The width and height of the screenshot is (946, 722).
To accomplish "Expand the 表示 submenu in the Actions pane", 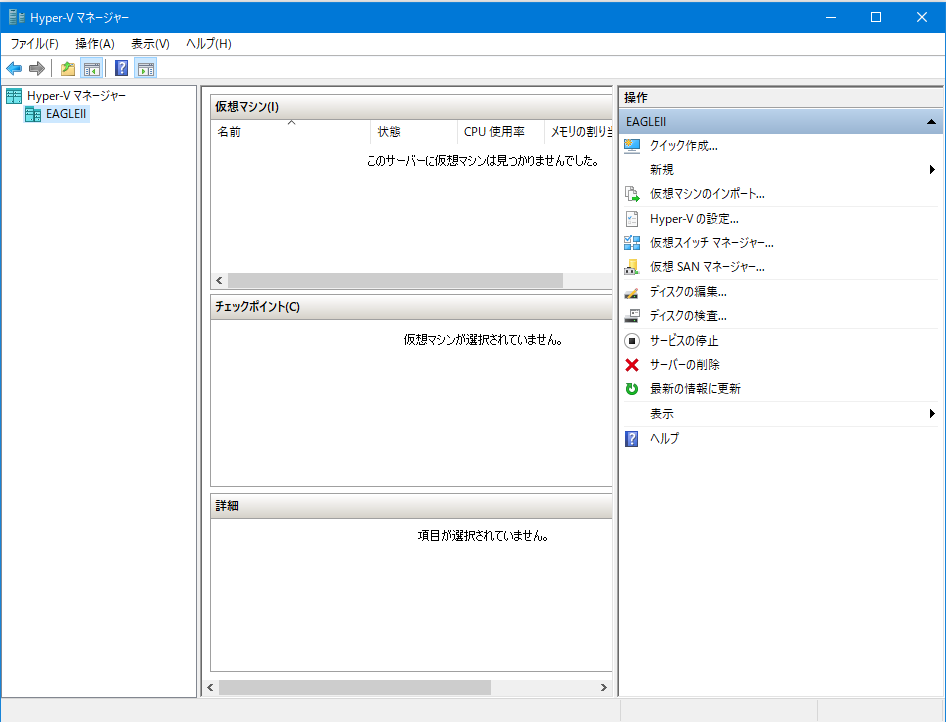I will click(x=932, y=413).
